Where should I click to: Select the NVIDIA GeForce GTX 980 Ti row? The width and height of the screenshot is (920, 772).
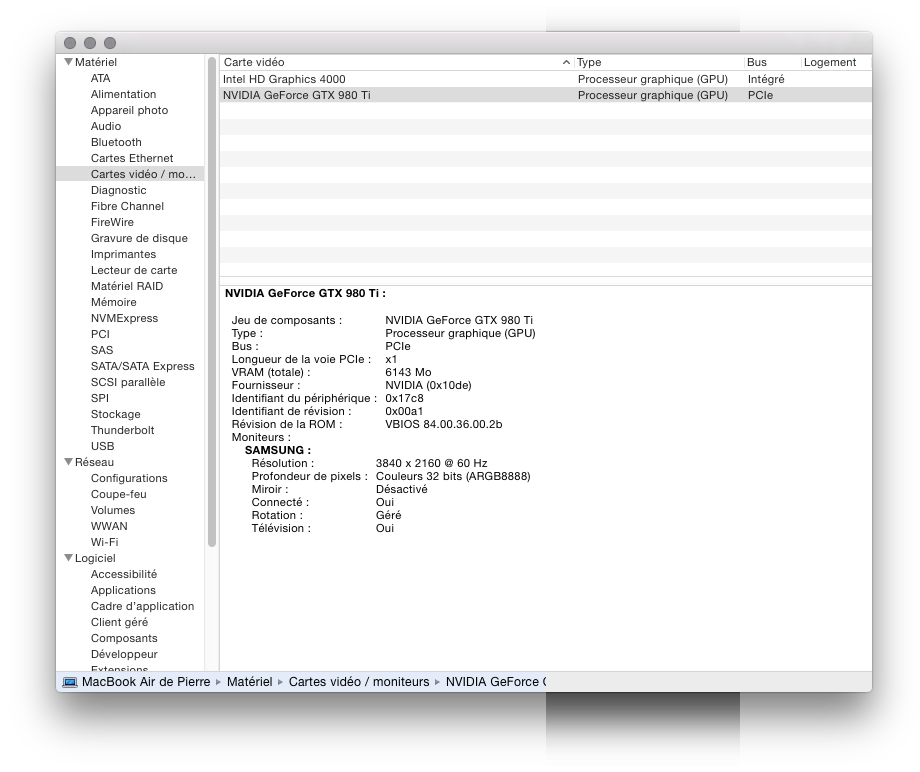tap(546, 95)
